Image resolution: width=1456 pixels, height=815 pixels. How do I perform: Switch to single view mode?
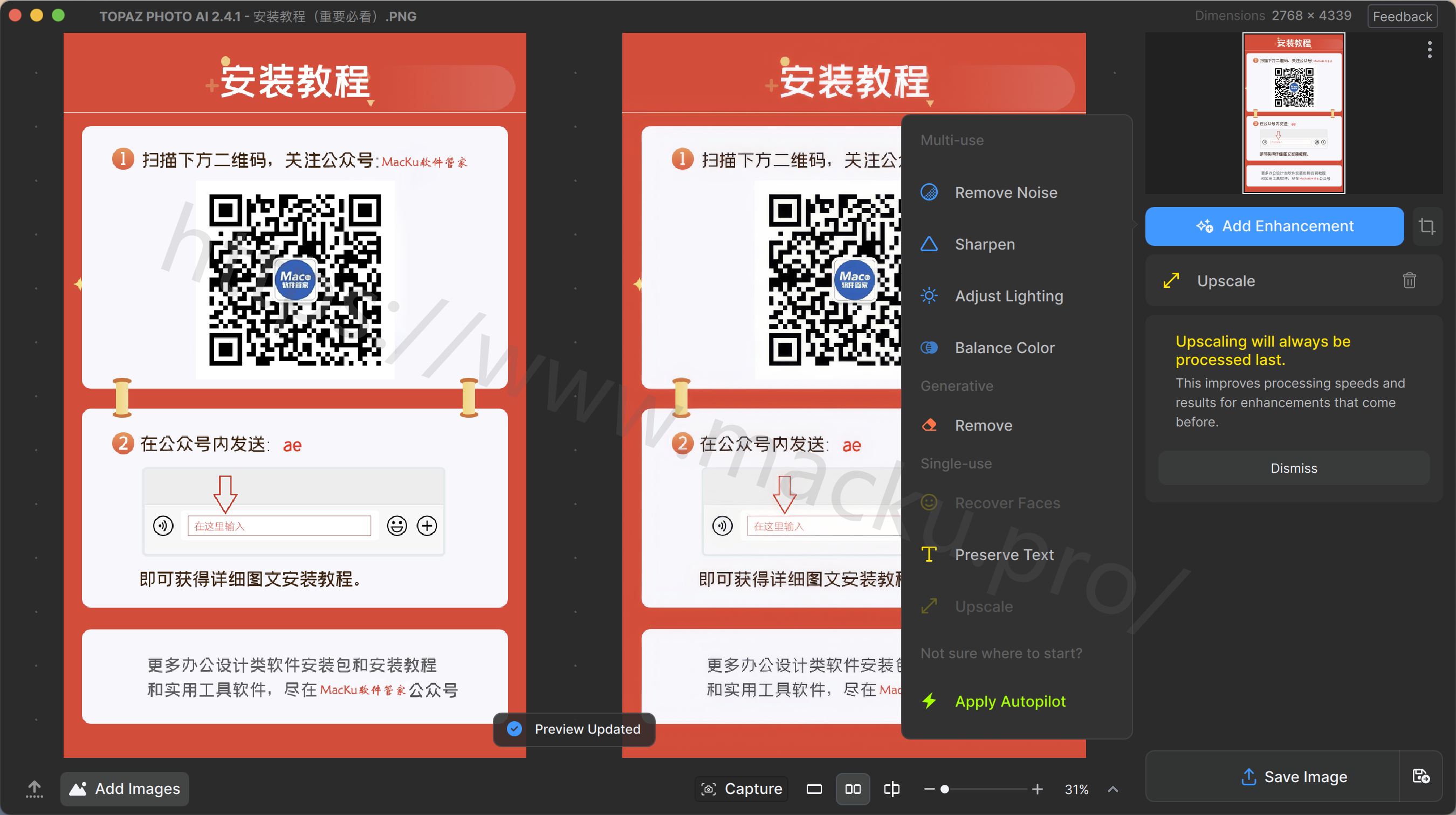click(814, 789)
